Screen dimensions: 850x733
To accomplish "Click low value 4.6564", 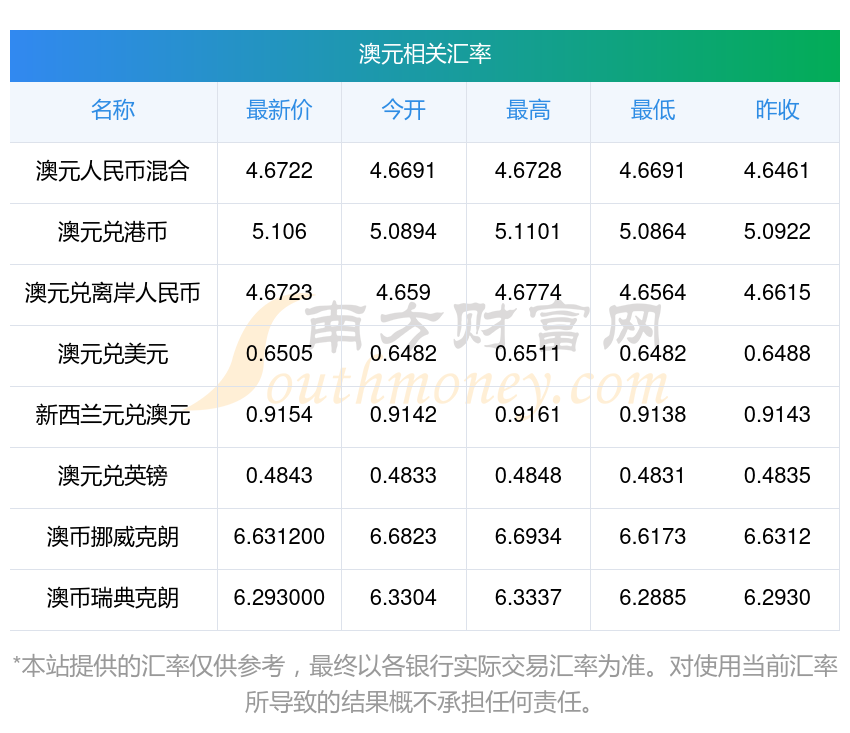I will (653, 293).
